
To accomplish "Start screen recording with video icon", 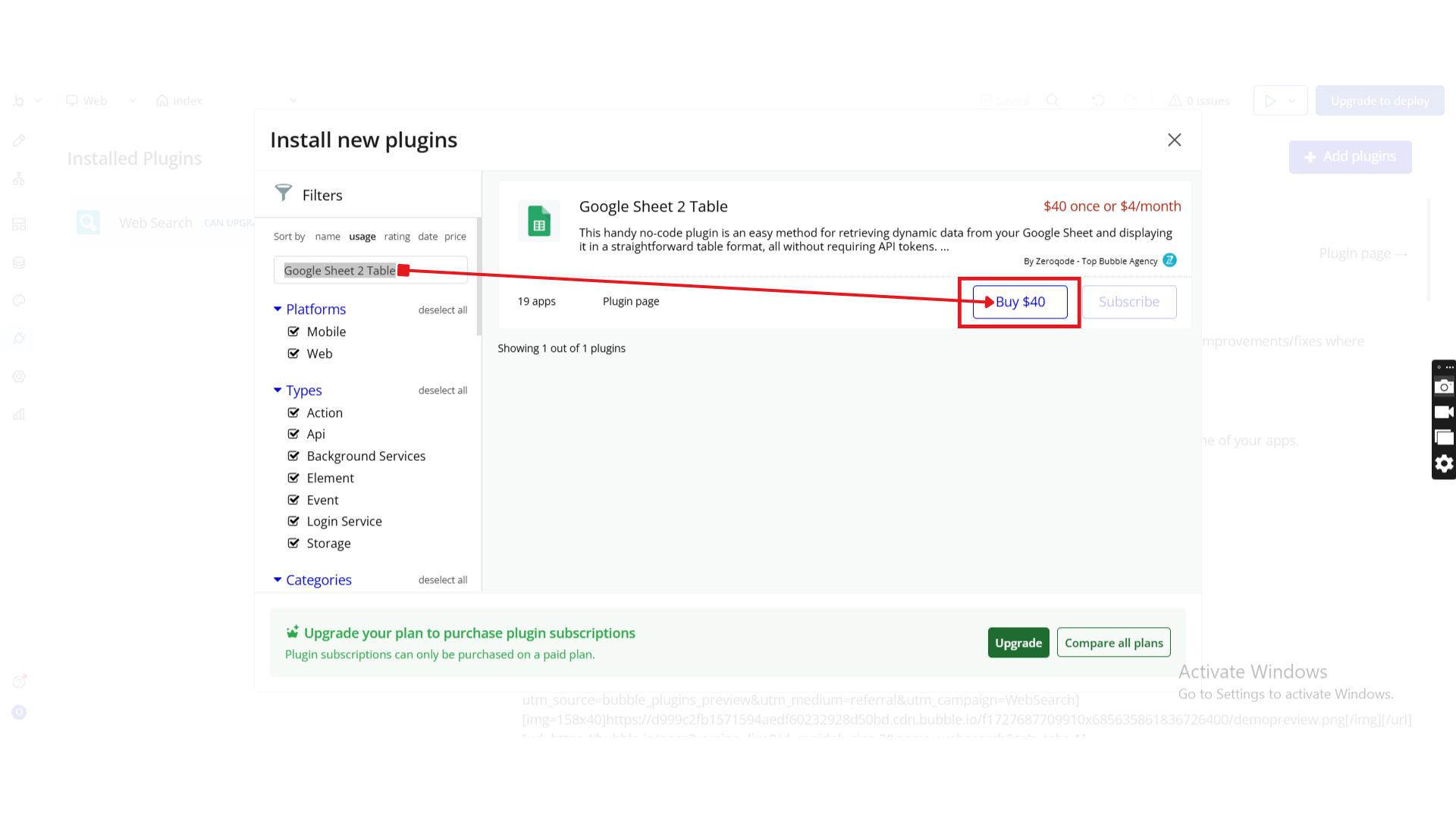I will point(1444,413).
